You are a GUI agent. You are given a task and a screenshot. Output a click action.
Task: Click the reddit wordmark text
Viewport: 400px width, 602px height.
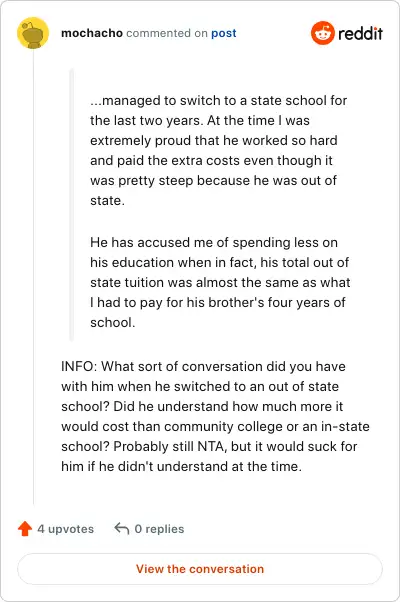coord(360,34)
